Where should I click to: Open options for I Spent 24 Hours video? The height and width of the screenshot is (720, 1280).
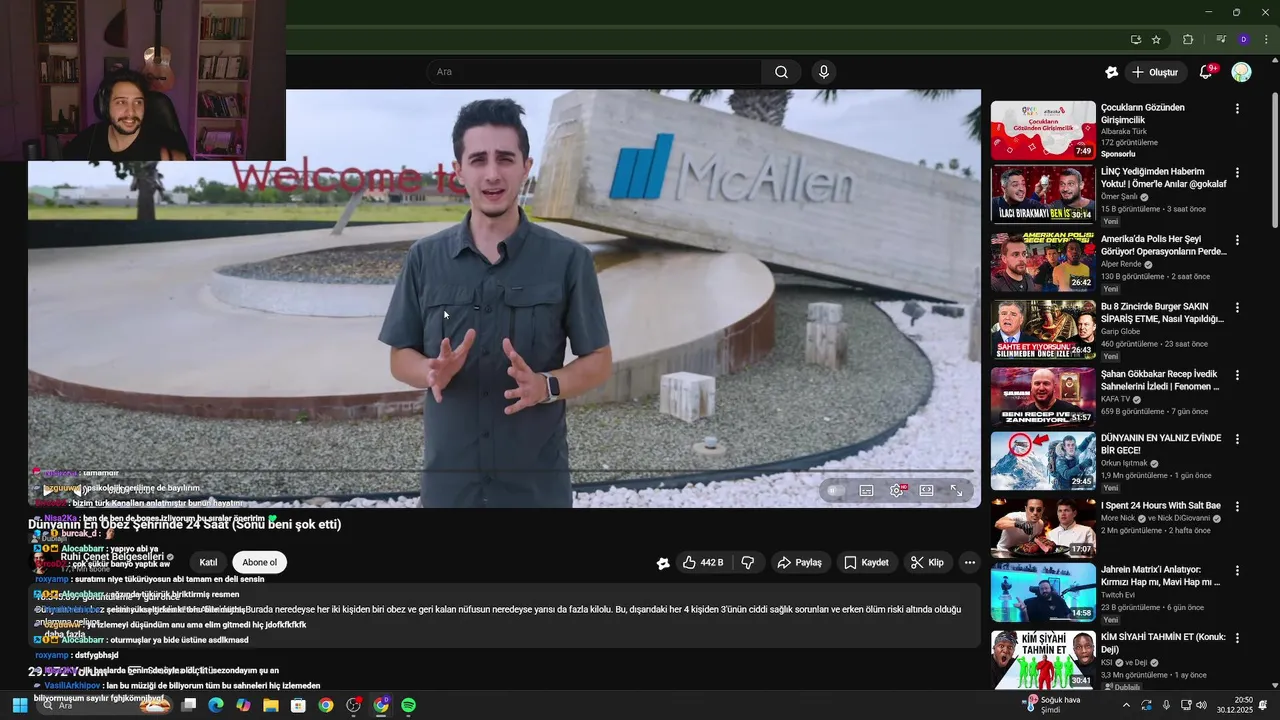coord(1237,506)
